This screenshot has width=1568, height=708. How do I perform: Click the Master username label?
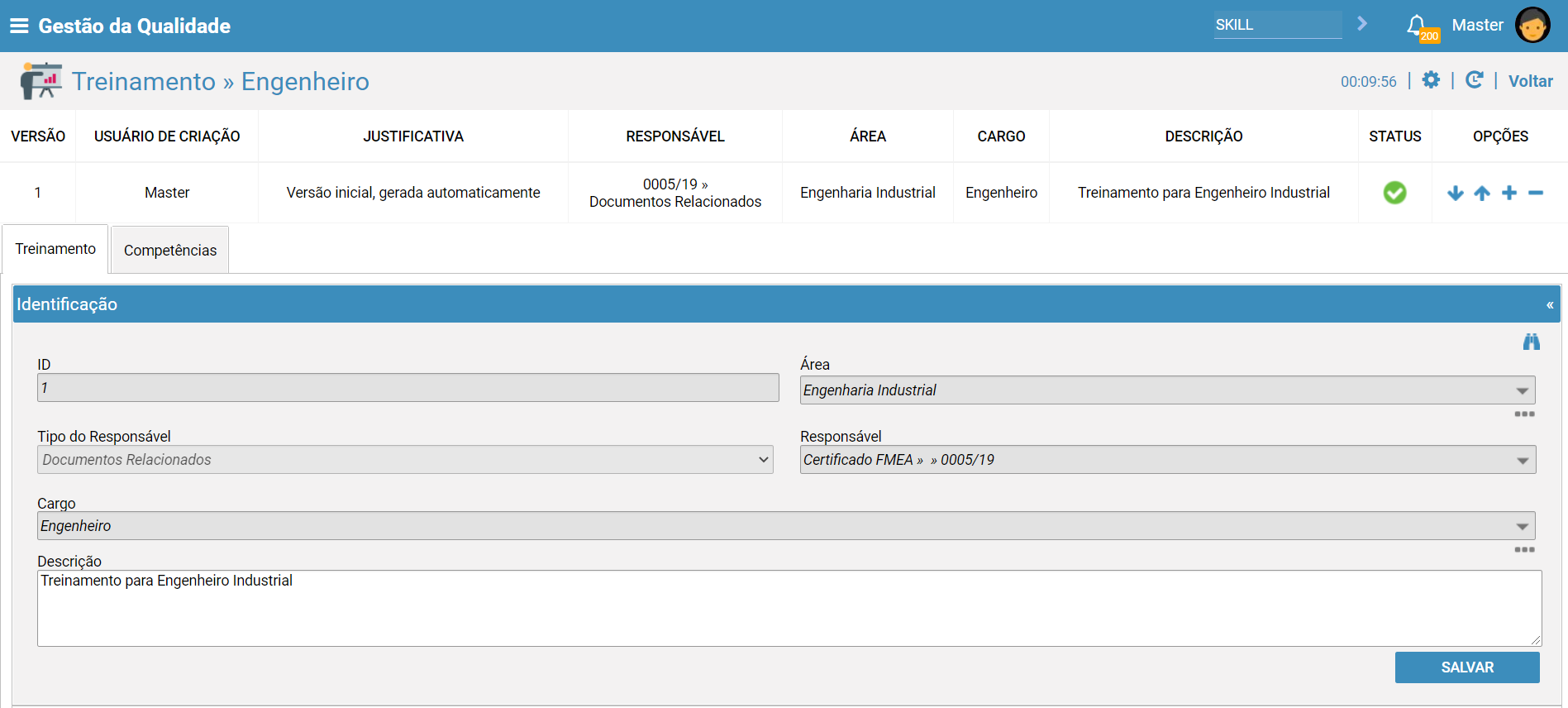[x=1477, y=25]
